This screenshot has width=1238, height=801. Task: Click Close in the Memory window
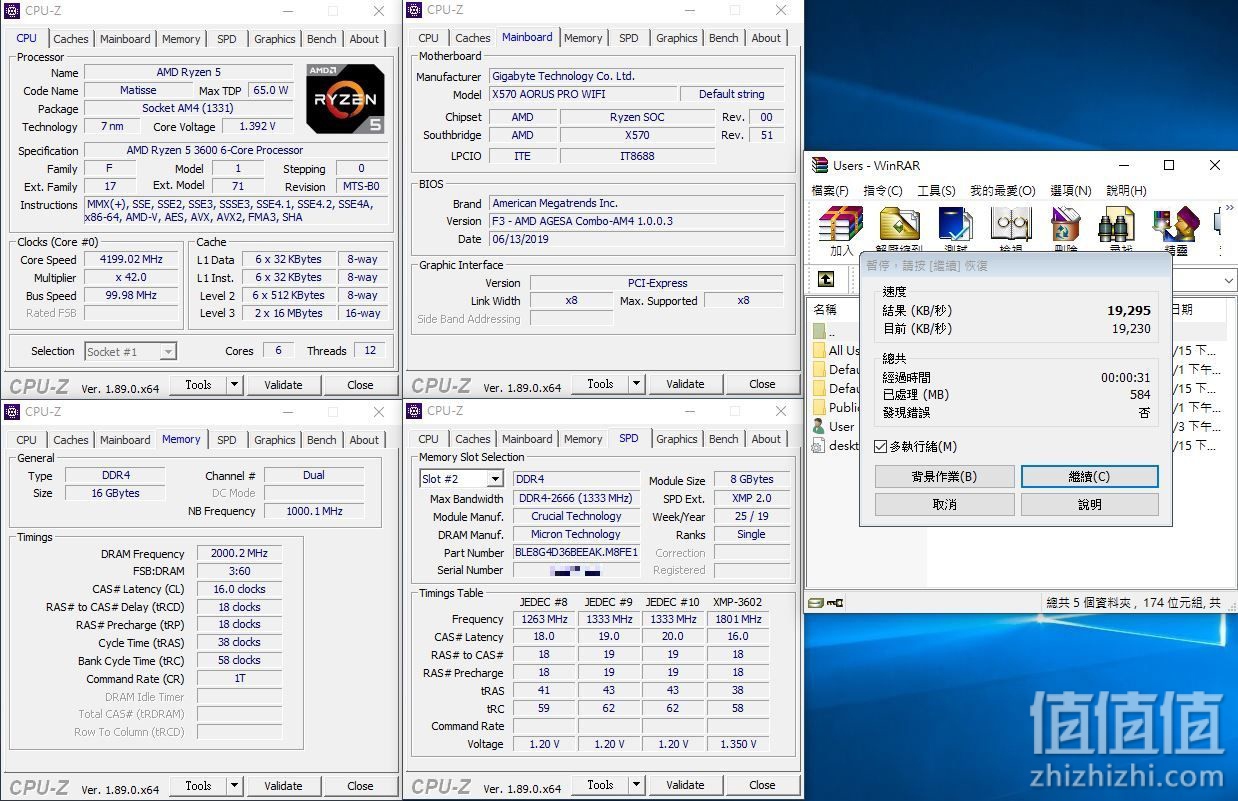pos(360,785)
